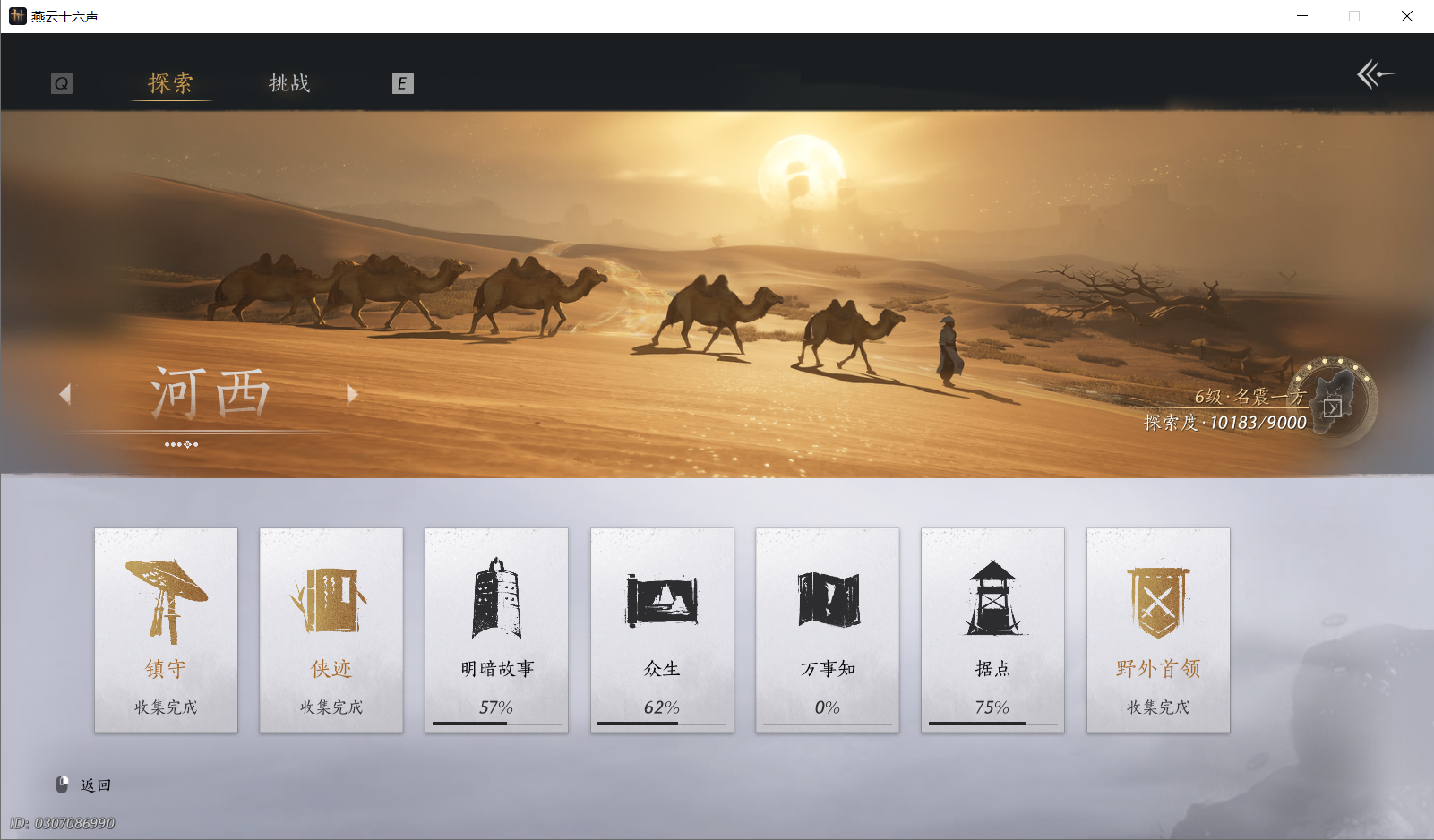Select the 明暗故事 card title
The height and width of the screenshot is (840, 1434).
coord(497,669)
